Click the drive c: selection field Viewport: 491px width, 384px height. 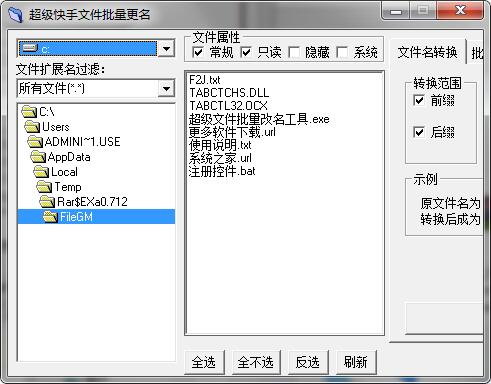point(87,49)
